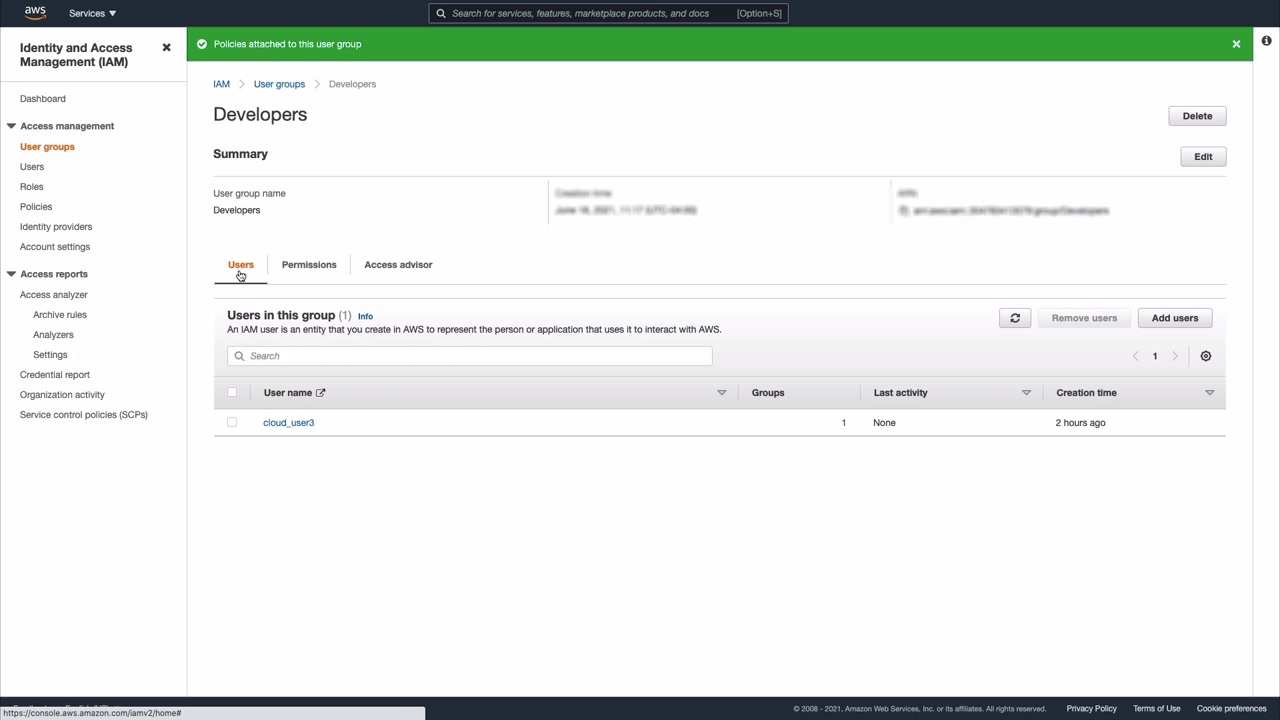Switch to the Access advisor tab
This screenshot has width=1280, height=720.
398,265
